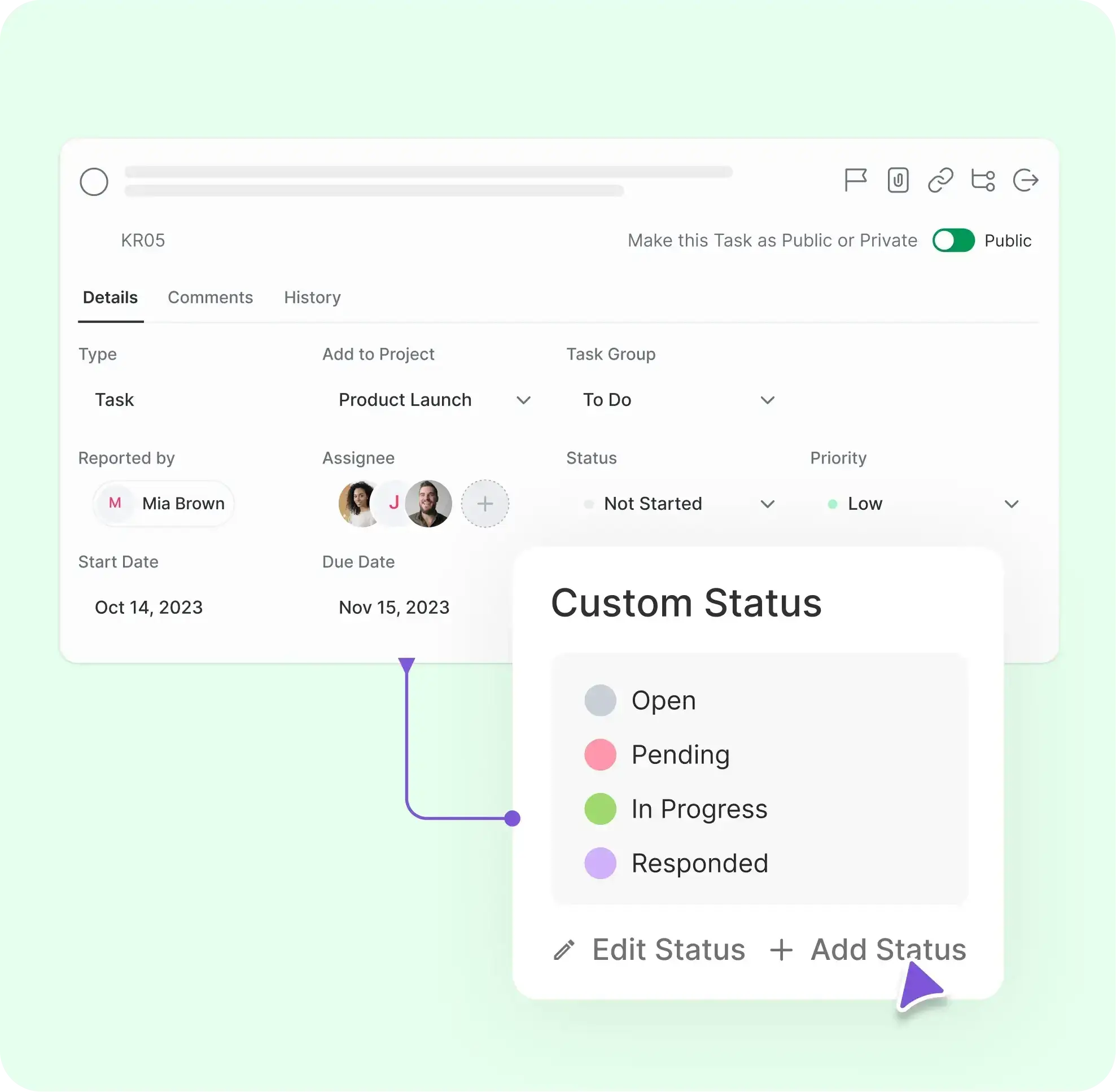Viewport: 1116px width, 1092px height.
Task: Select the Responded custom status
Action: (700, 863)
